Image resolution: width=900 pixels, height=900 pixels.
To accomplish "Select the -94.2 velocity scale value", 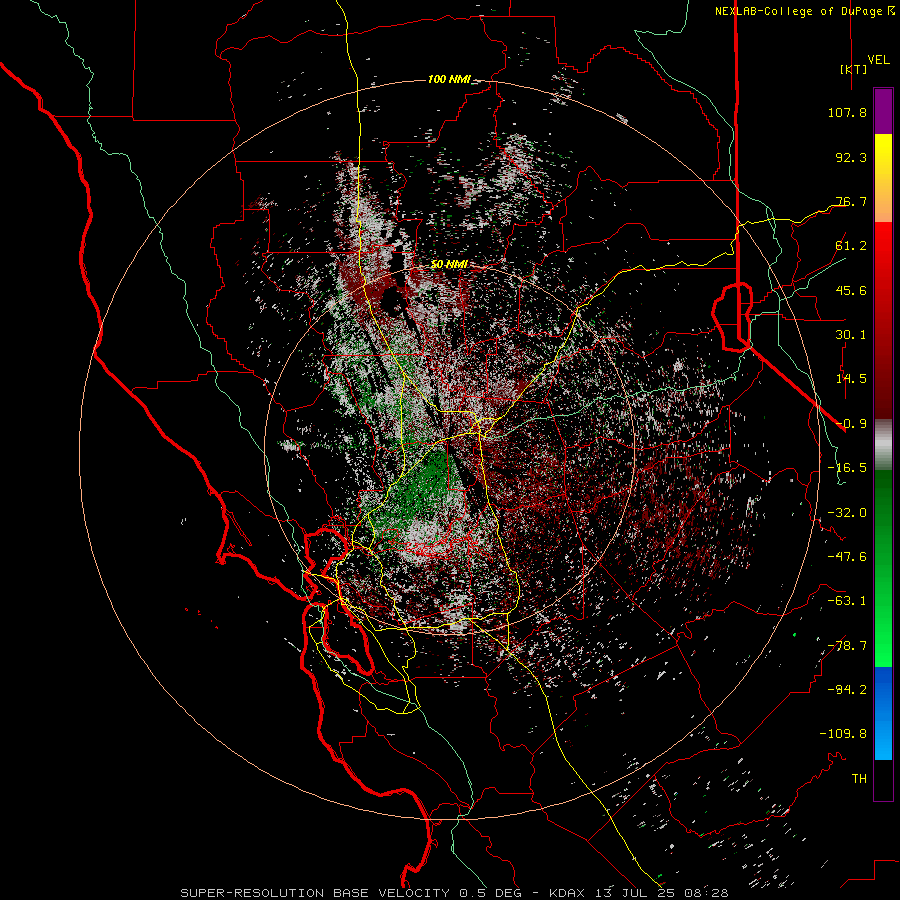I will [x=847, y=690].
